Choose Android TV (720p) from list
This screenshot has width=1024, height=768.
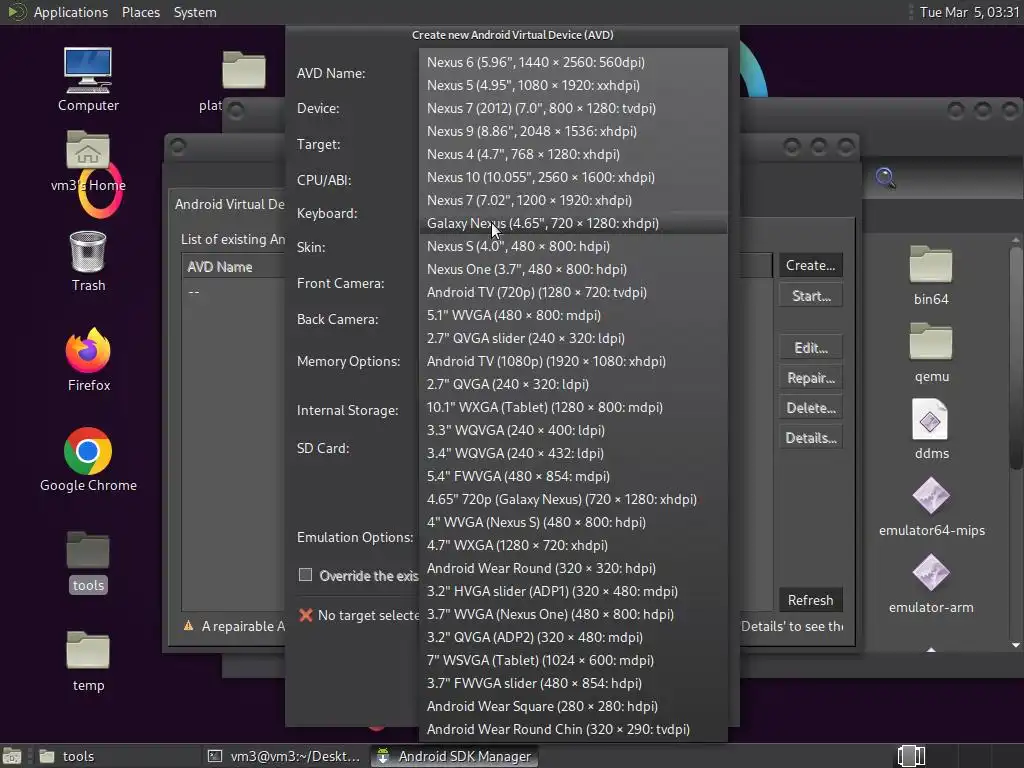tap(573, 292)
